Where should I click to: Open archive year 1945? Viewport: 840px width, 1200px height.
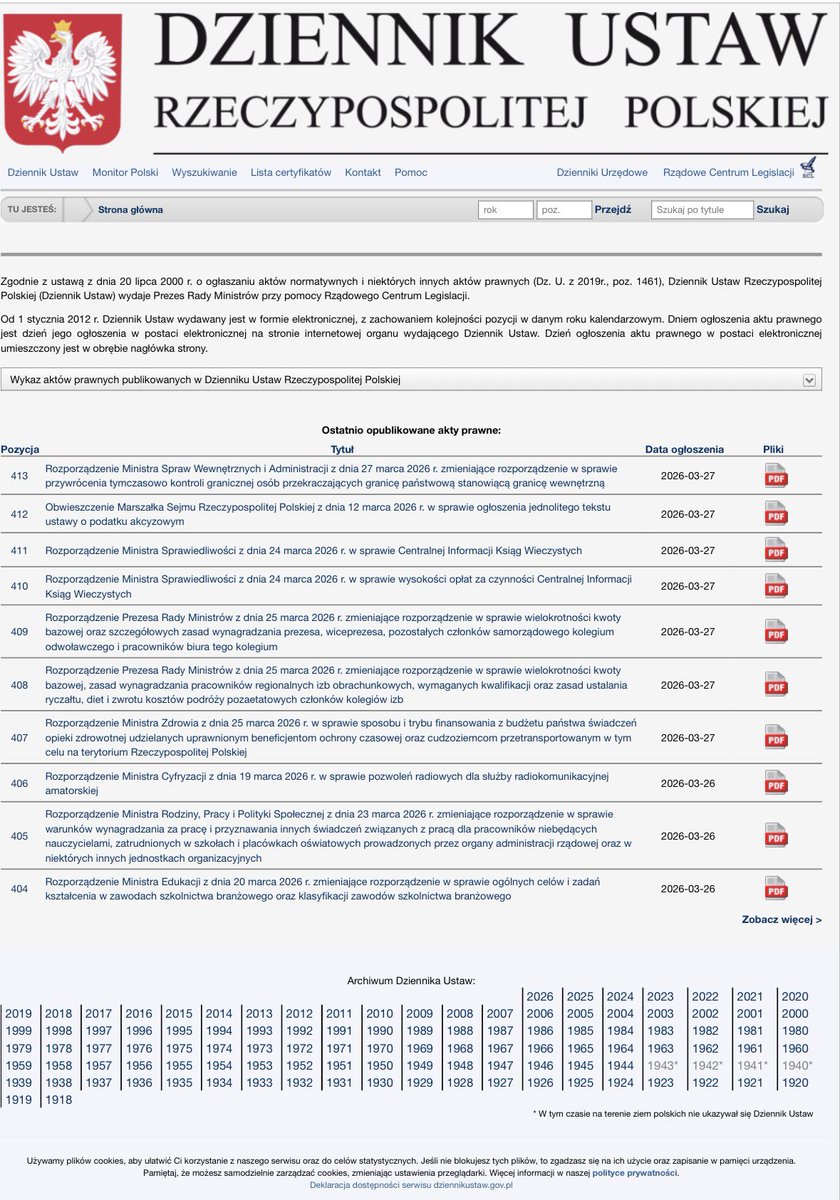580,1065
